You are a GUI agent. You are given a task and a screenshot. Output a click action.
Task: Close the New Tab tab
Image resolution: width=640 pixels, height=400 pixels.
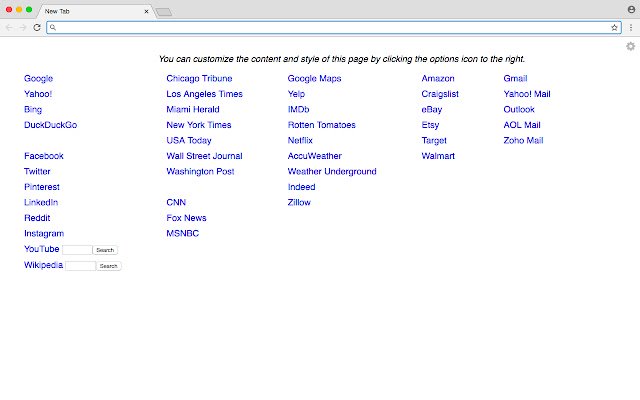[146, 11]
